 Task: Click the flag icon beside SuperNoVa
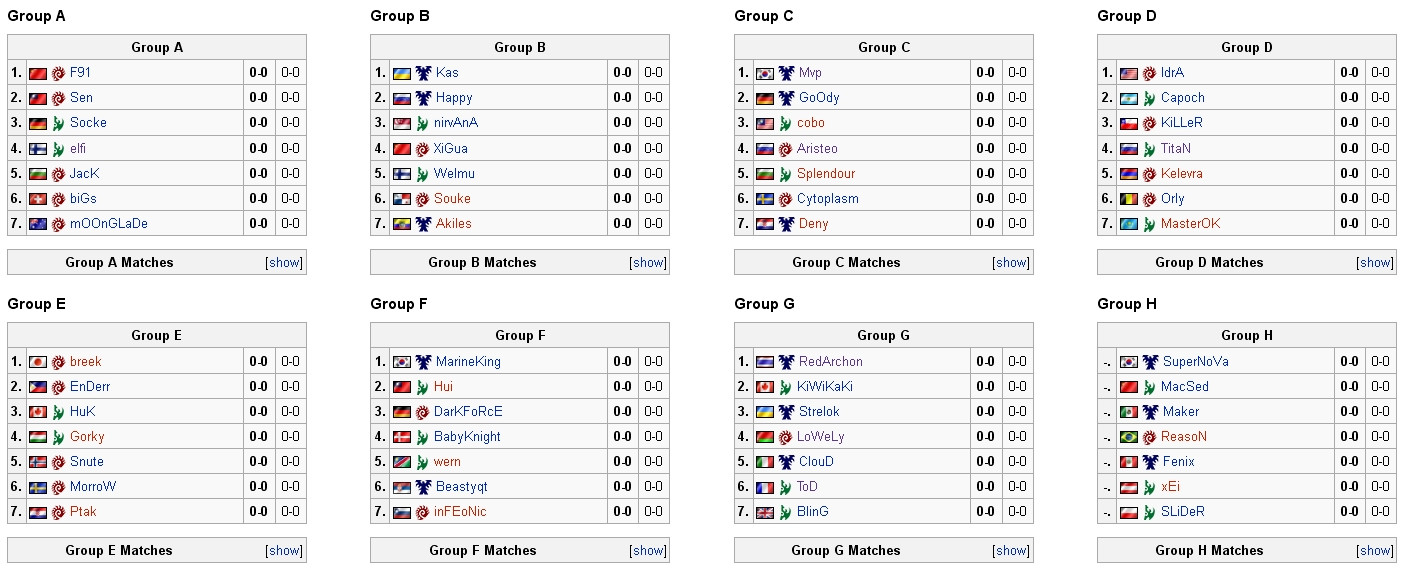coord(1128,362)
